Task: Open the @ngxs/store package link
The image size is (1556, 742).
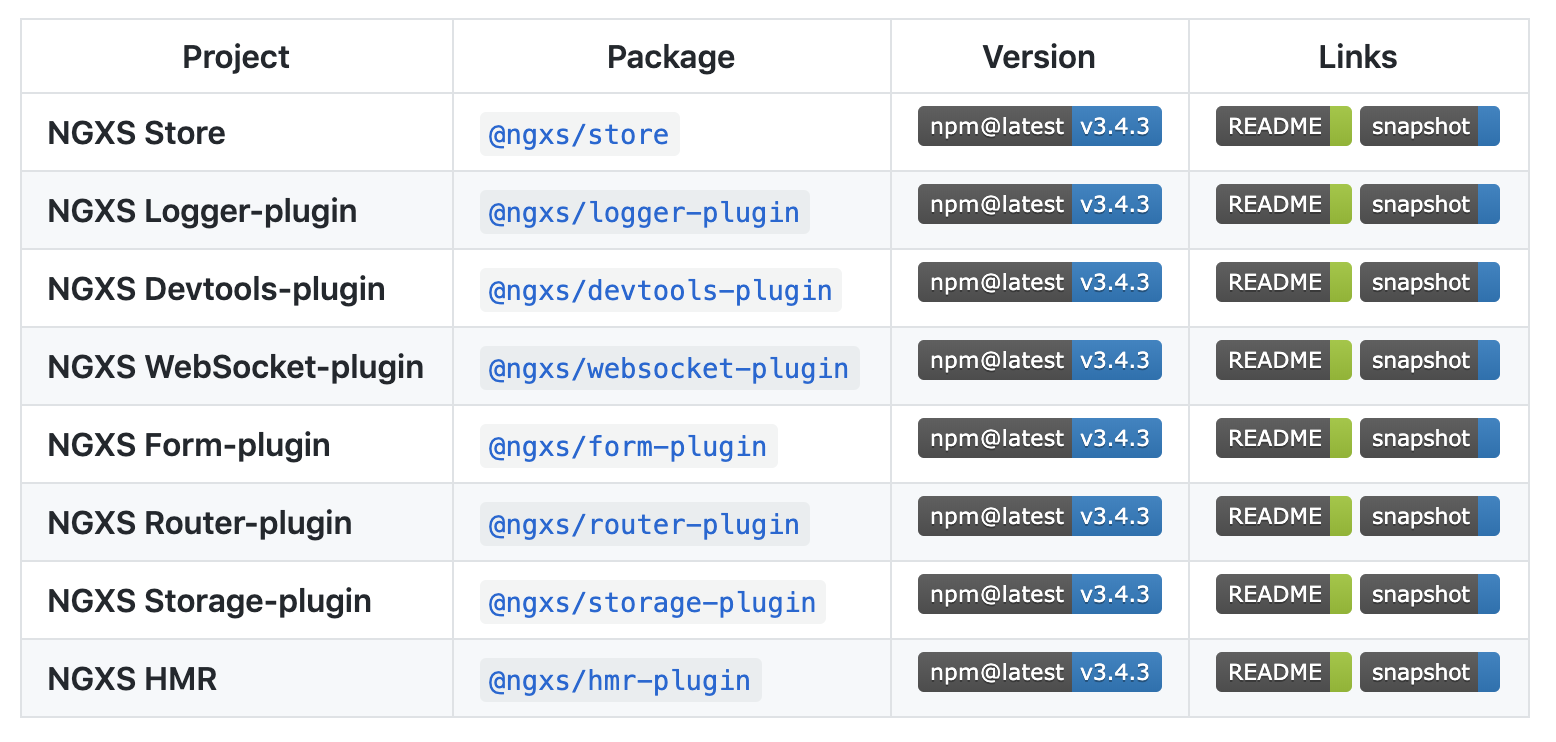Action: (x=579, y=135)
